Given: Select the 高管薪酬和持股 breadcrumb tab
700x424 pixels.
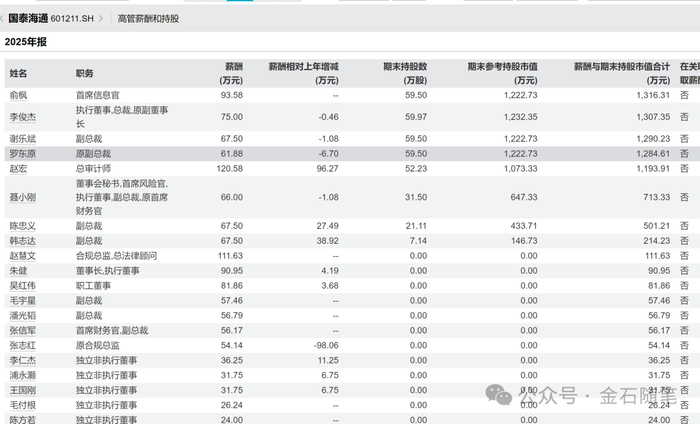Looking at the screenshot, I should (x=148, y=19).
